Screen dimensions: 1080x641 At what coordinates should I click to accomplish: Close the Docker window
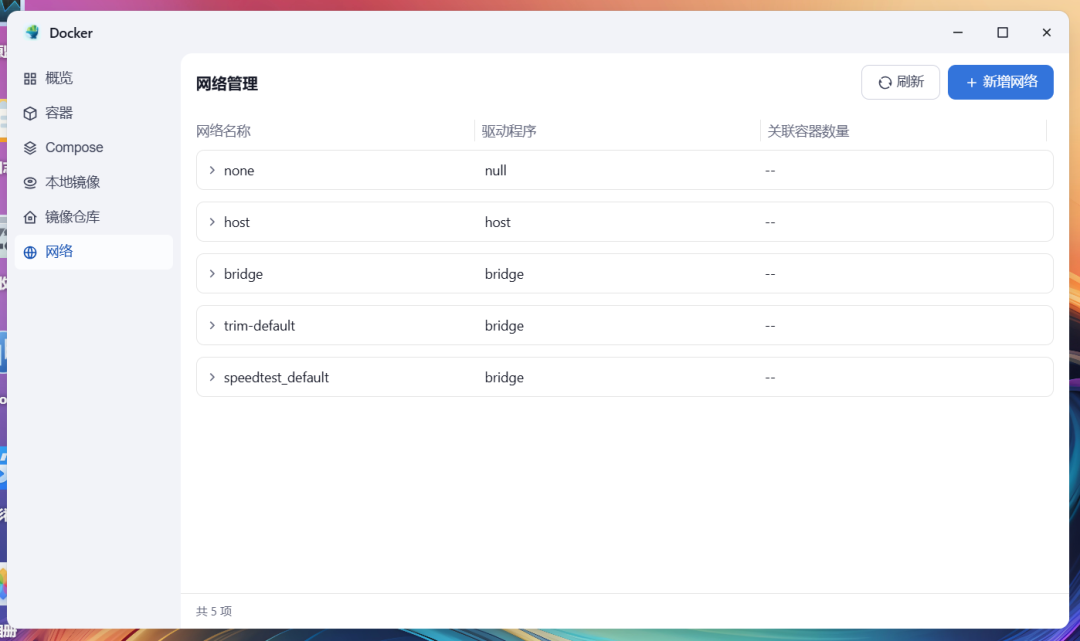(1046, 32)
